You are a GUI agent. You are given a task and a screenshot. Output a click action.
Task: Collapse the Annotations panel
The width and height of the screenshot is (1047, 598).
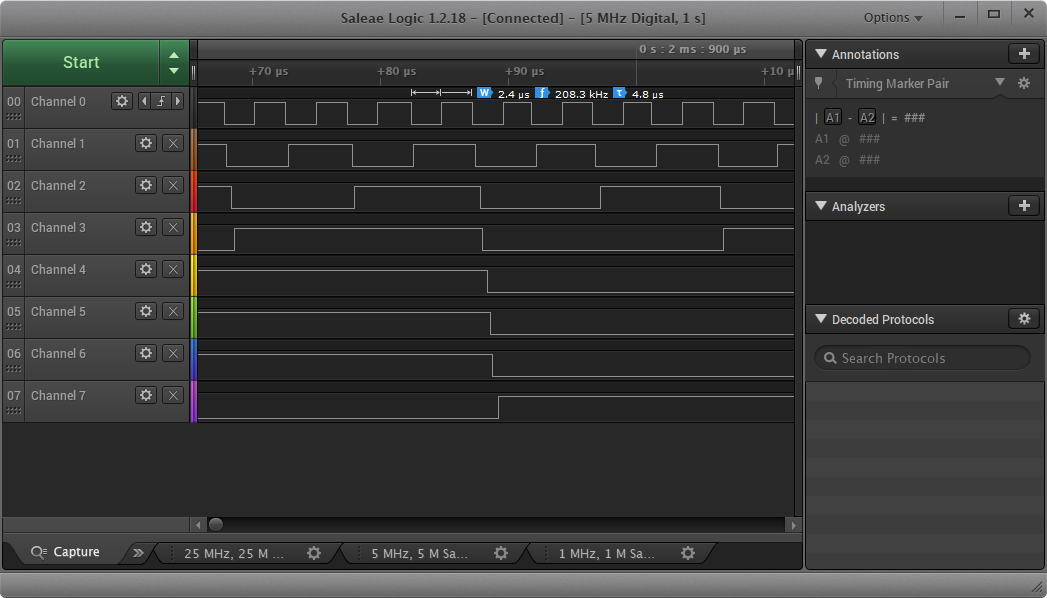pos(820,55)
